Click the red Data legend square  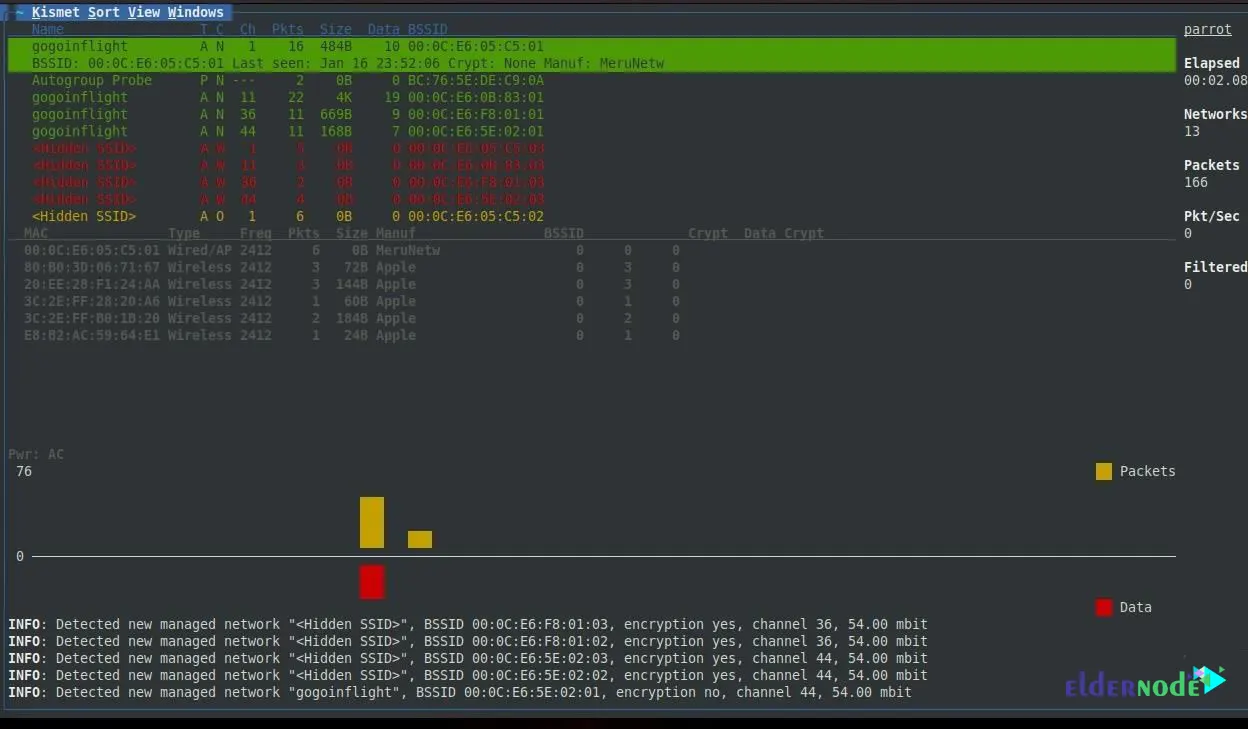(1104, 607)
